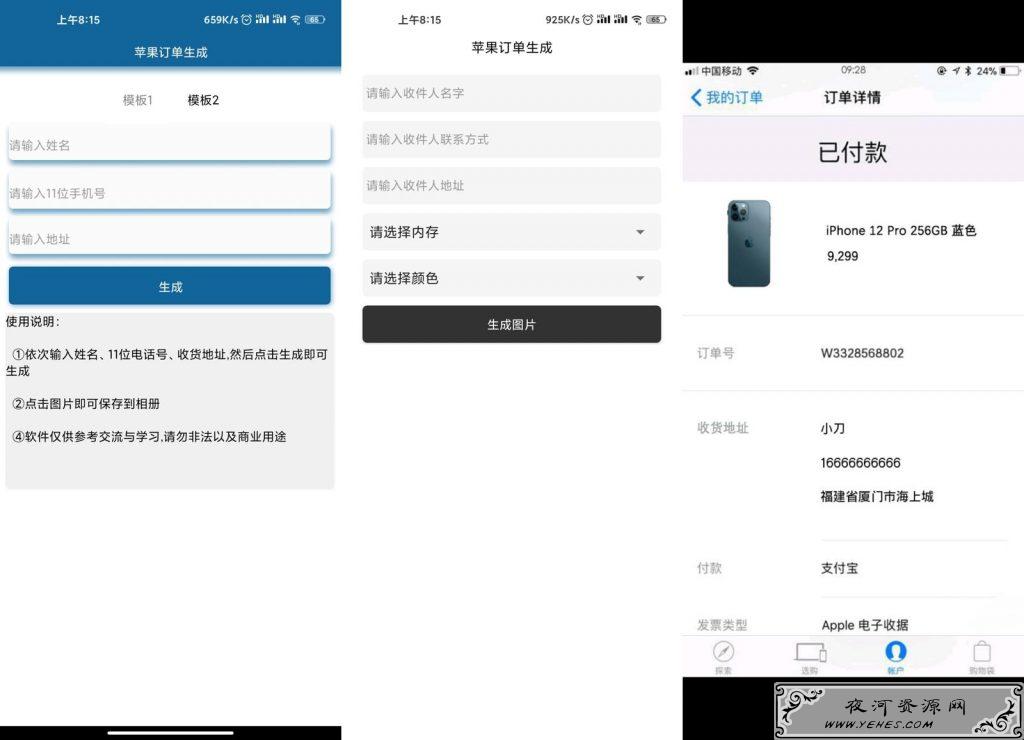Click the battery icon in middle phone status bar
This screenshot has width=1024, height=740.
click(x=656, y=20)
